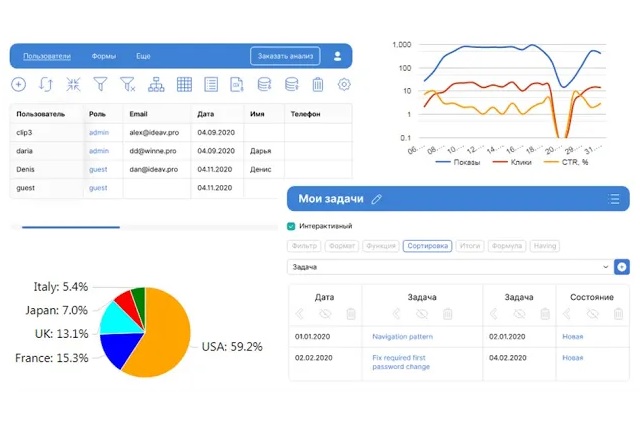Expand the Задача dropdown

click(606, 267)
